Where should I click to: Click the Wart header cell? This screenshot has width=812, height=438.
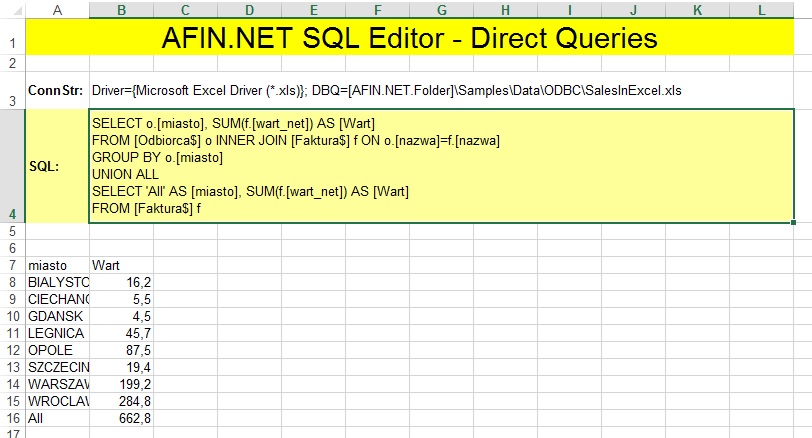(x=121, y=265)
